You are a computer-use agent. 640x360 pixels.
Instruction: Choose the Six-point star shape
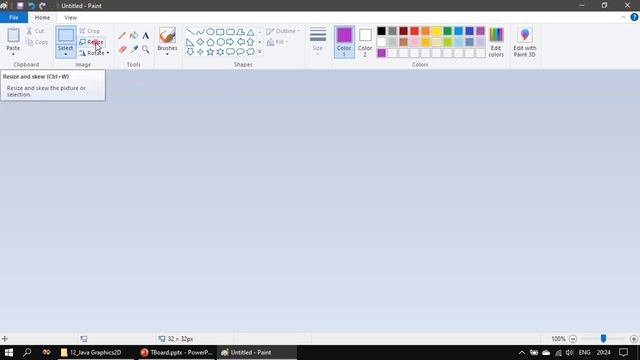click(x=220, y=52)
